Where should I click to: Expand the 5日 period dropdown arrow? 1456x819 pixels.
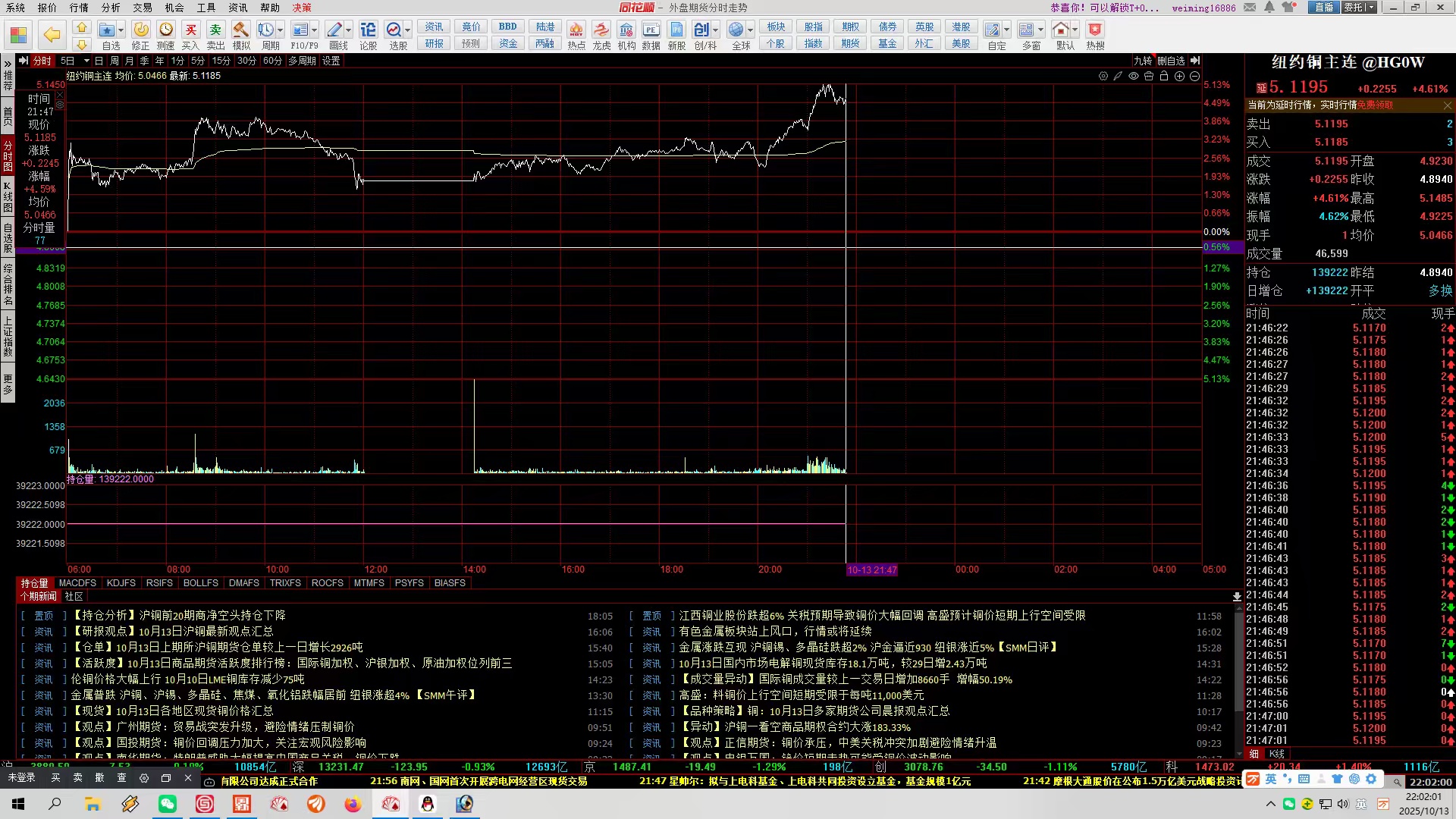coord(86,61)
